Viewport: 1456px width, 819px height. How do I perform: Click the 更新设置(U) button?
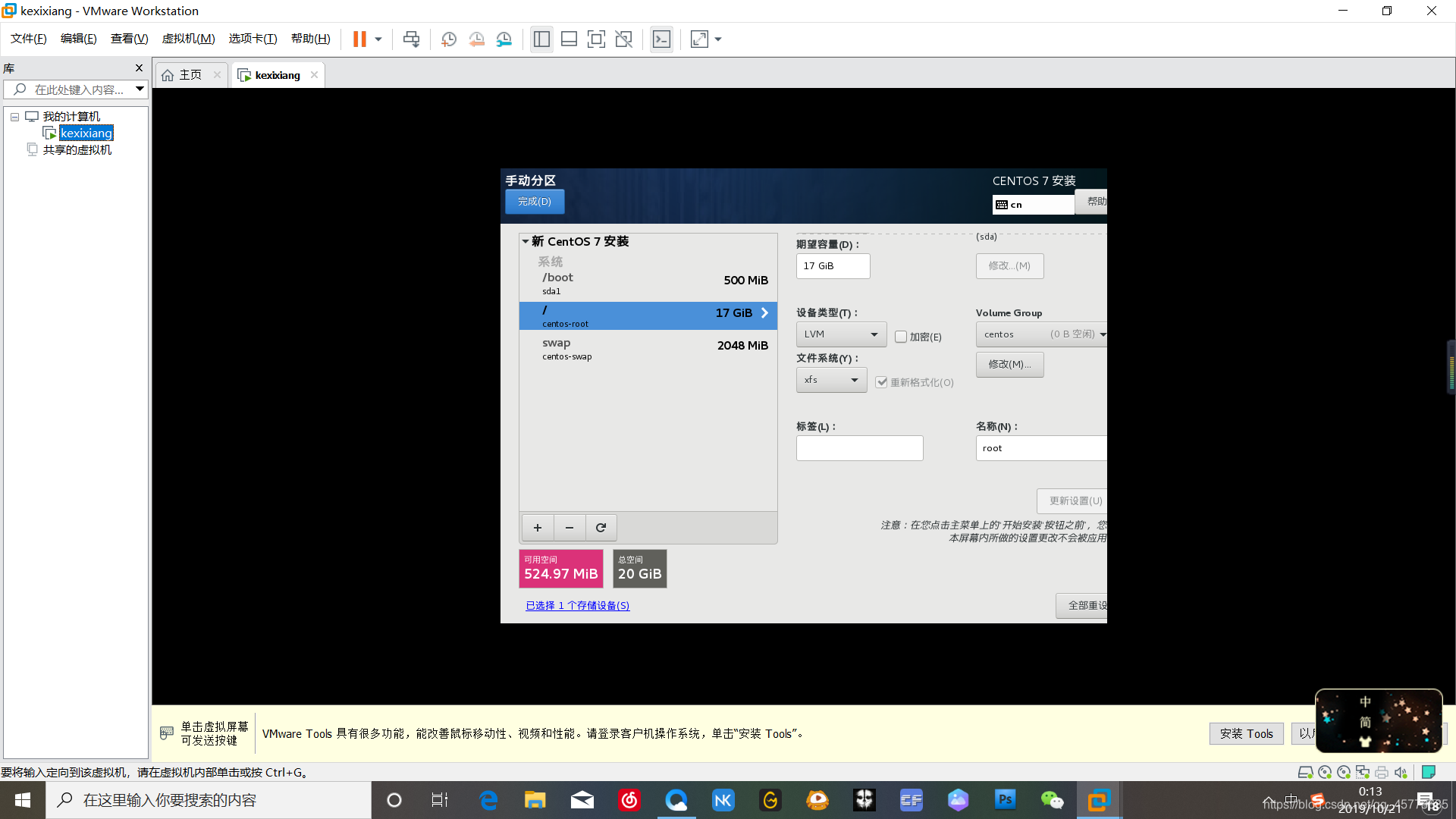1072,501
